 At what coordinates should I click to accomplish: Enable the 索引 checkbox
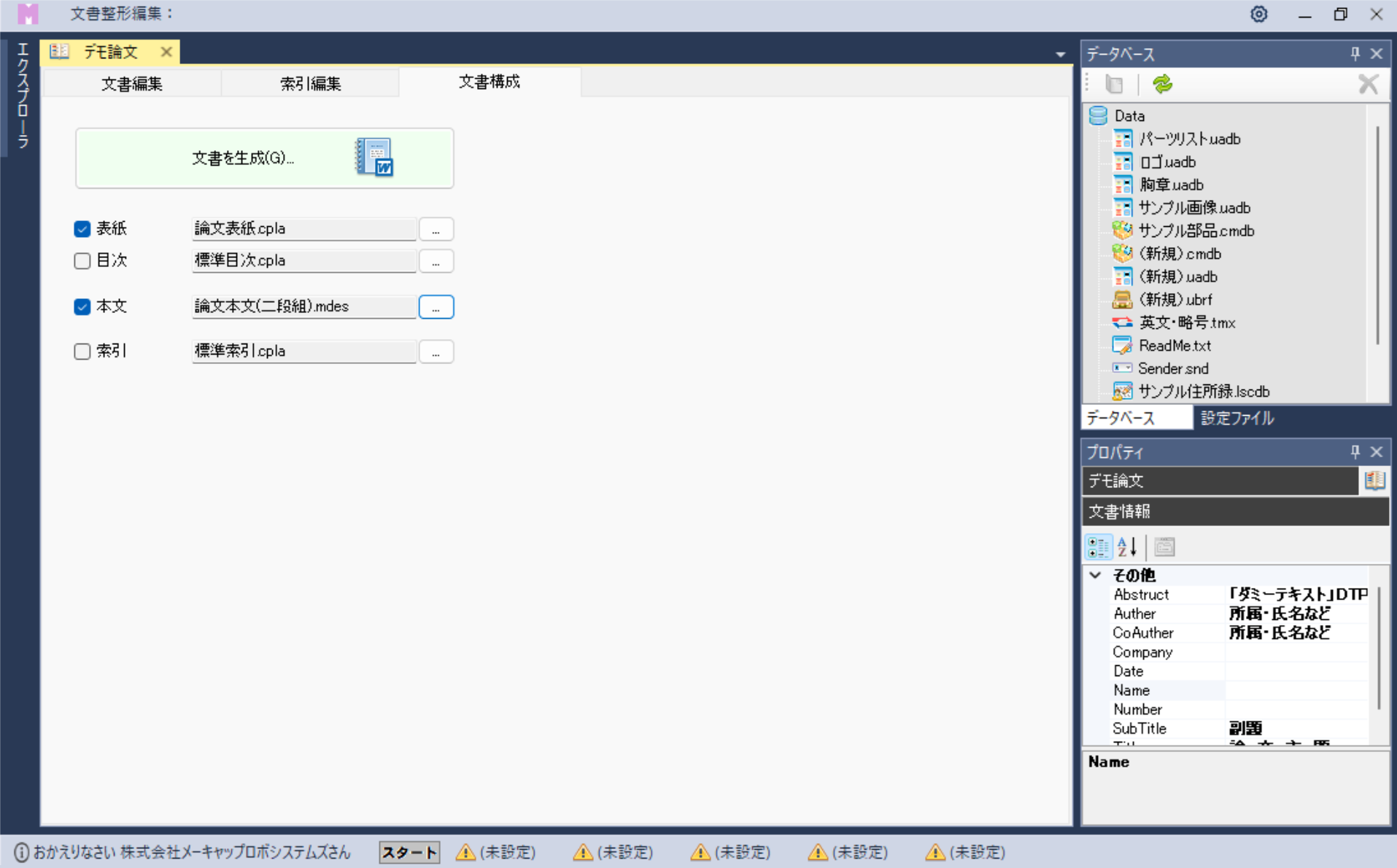tap(82, 352)
